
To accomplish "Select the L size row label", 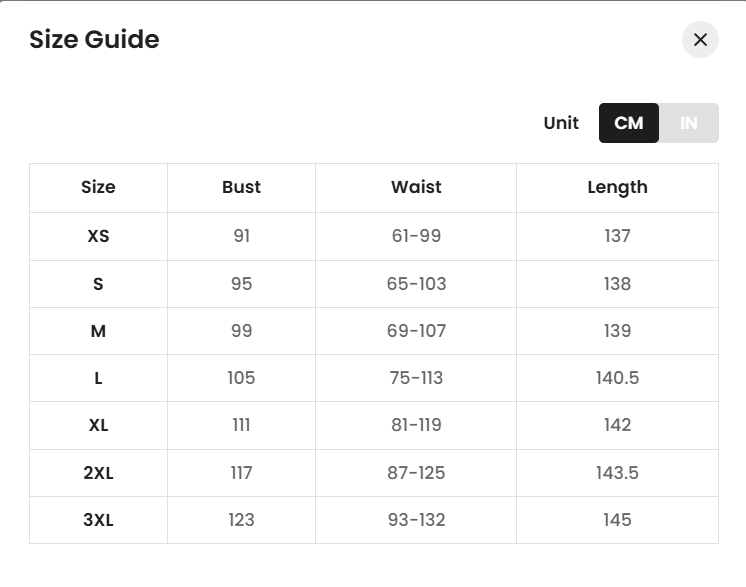I will pyautogui.click(x=98, y=378).
